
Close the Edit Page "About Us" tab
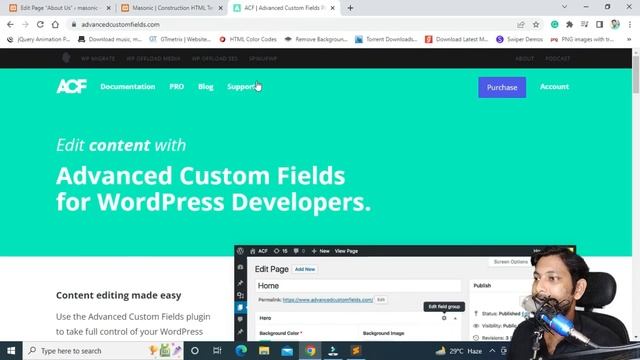109,8
